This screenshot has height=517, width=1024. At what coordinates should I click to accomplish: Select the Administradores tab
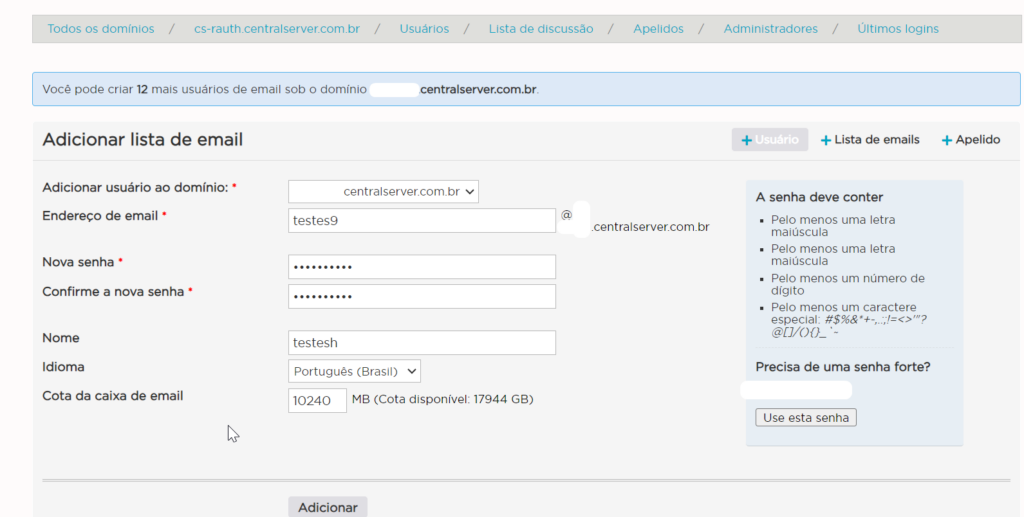tap(770, 29)
